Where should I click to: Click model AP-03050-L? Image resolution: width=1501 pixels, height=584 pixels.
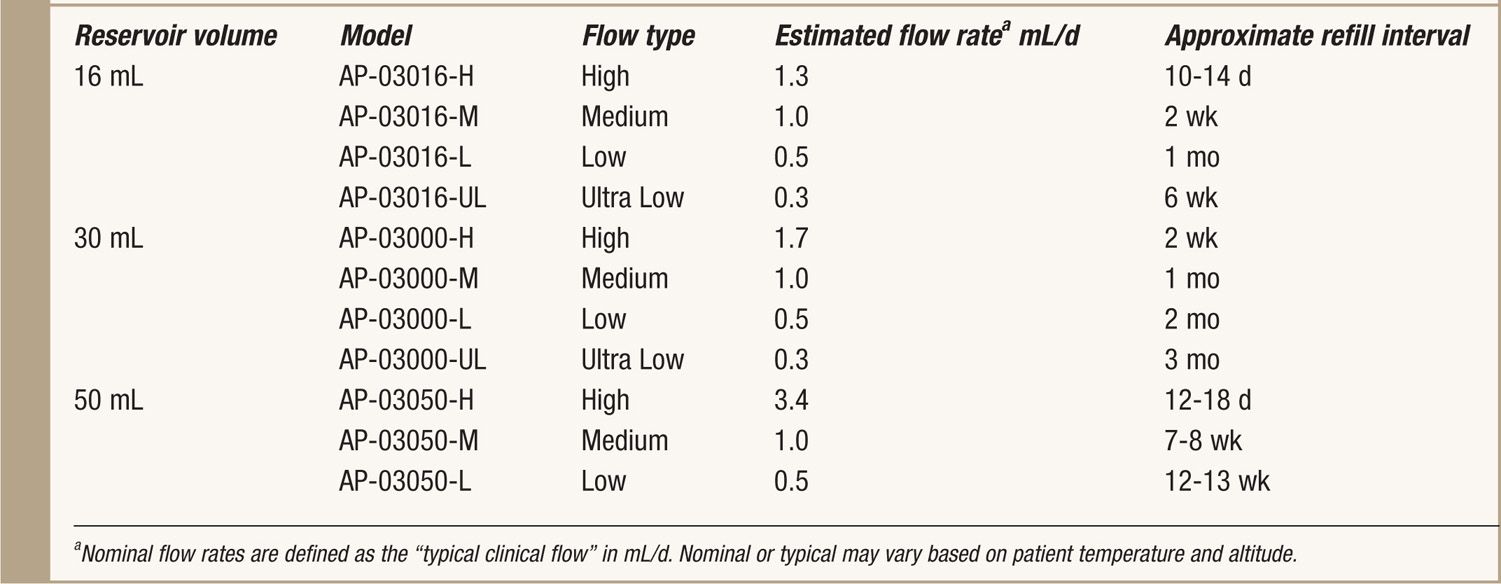(405, 481)
